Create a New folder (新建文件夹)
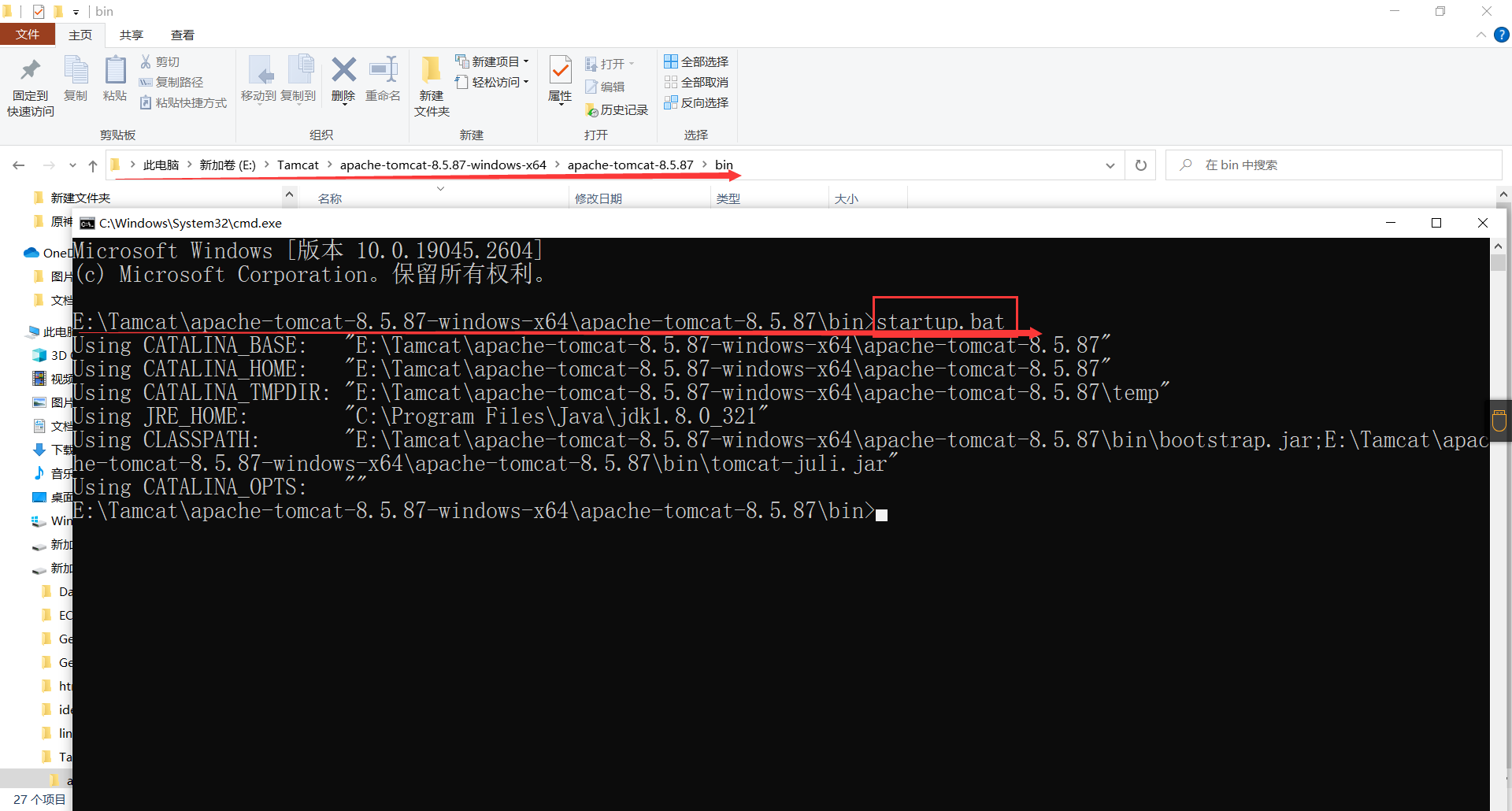The width and height of the screenshot is (1512, 811). coord(432,87)
